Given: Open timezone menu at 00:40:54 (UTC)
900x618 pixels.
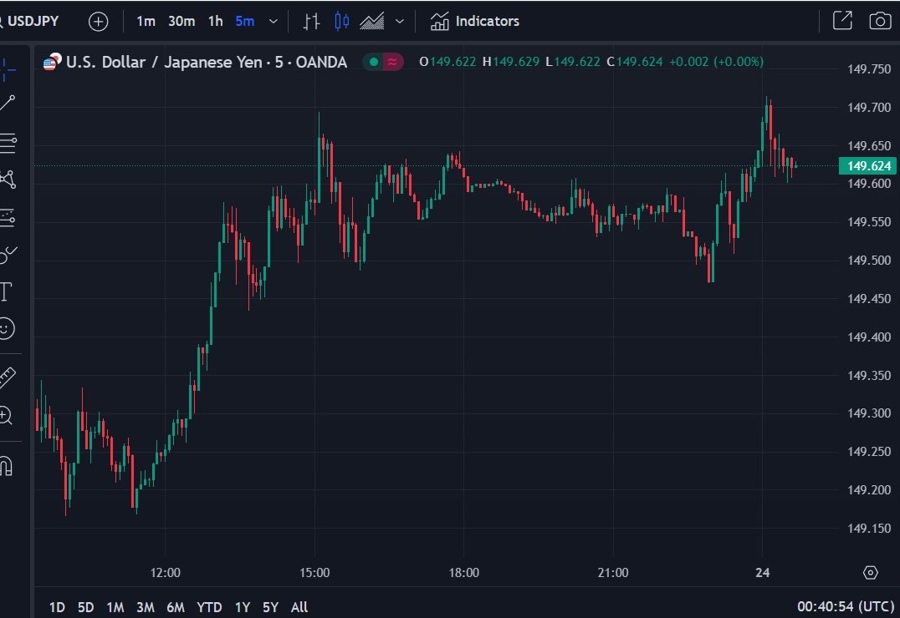Looking at the screenshot, I should pyautogui.click(x=846, y=607).
